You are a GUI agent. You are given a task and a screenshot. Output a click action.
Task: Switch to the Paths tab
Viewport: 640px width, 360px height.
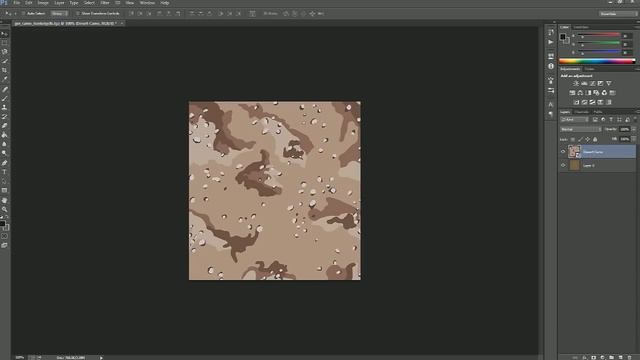[598, 112]
